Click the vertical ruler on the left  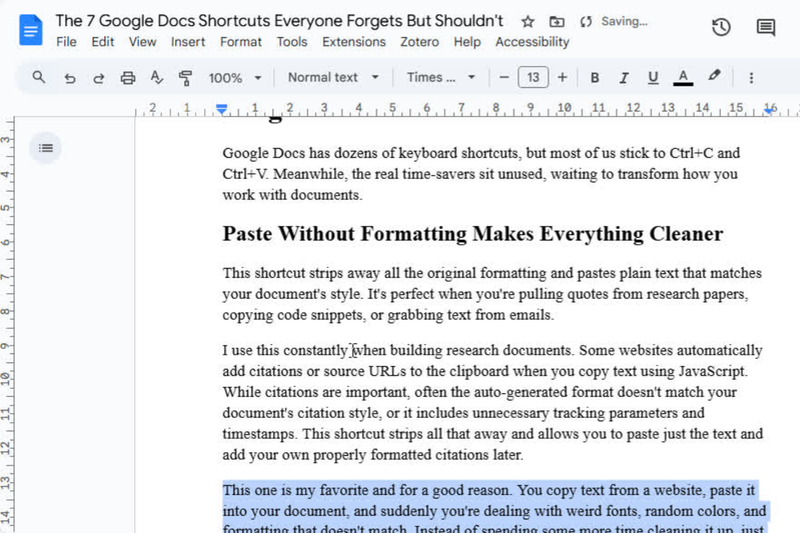7,325
